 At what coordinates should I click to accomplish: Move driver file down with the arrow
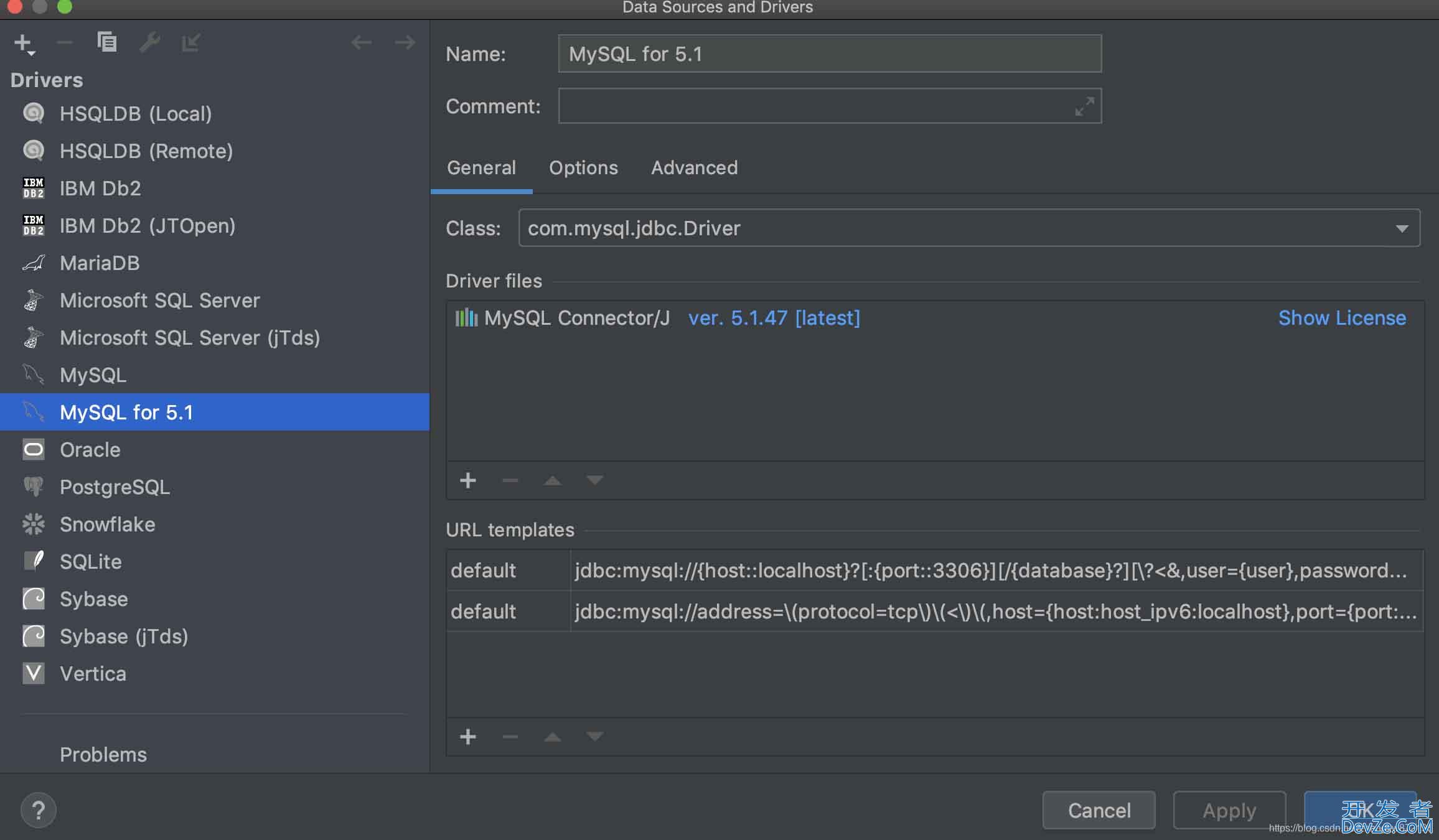(595, 480)
